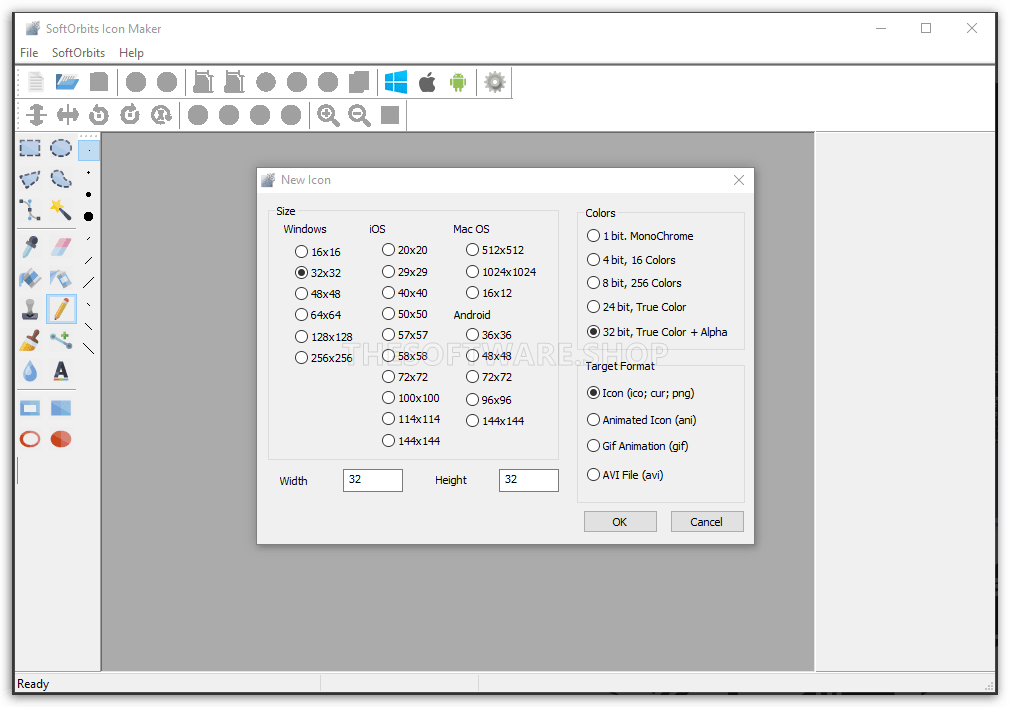
Task: Select the eyedropper color picker tool
Action: 30,247
